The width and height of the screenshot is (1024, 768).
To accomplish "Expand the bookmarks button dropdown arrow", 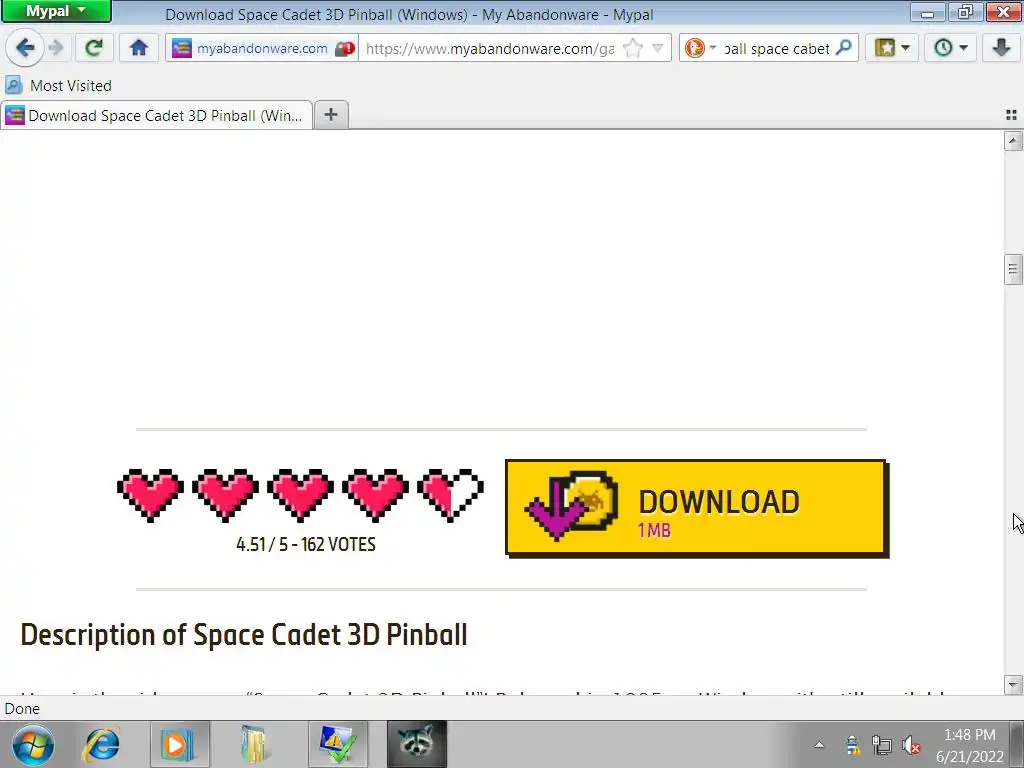I will (x=905, y=48).
